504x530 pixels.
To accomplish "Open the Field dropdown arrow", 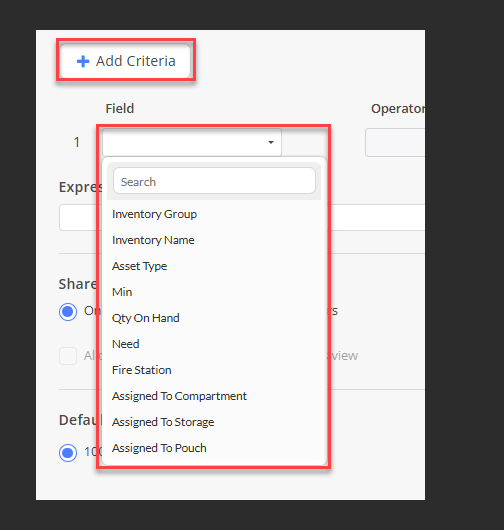I will [271, 142].
